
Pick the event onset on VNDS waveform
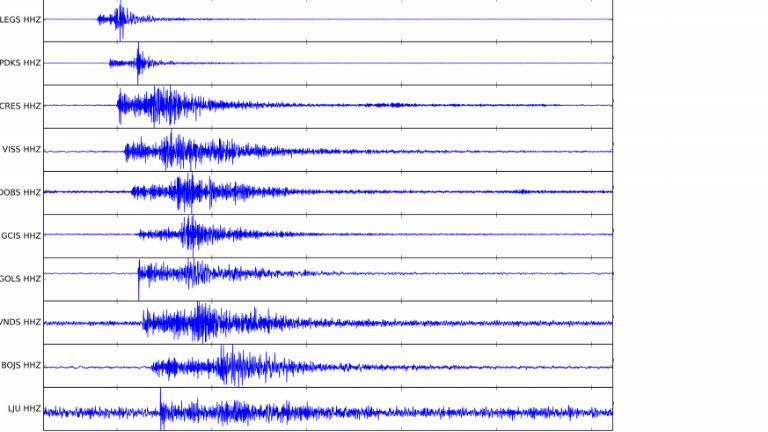(144, 322)
